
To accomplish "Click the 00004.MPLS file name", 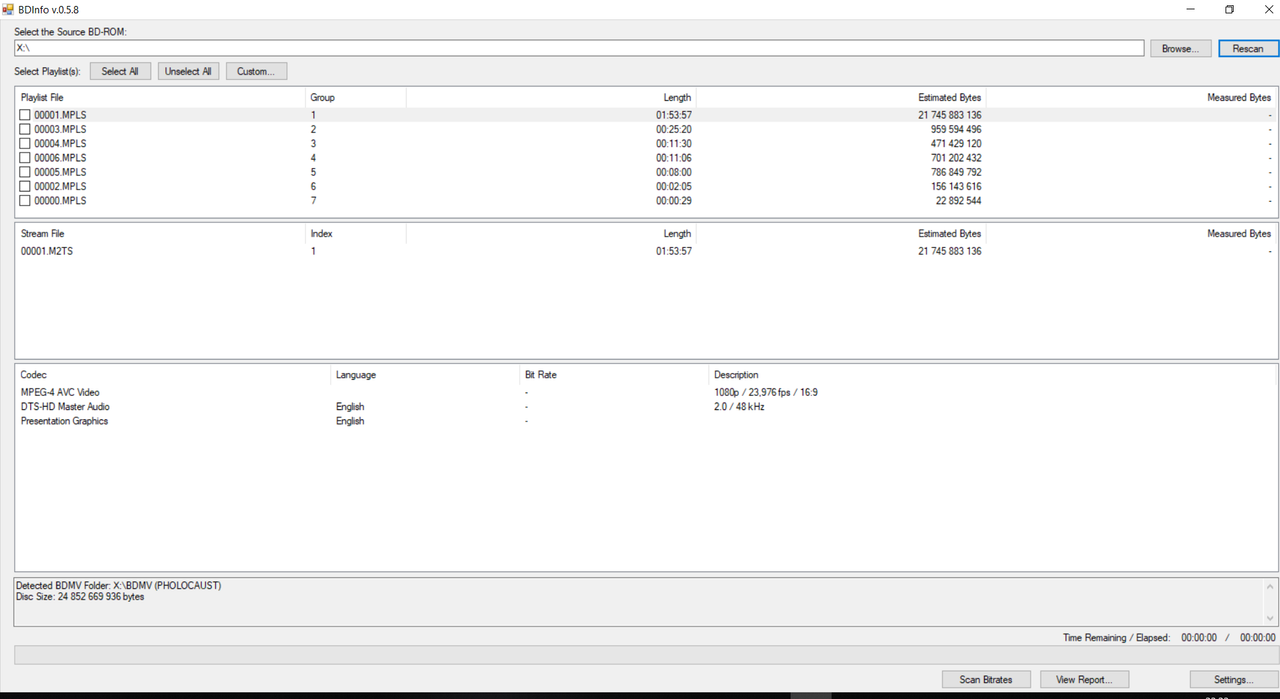I will click(x=60, y=143).
